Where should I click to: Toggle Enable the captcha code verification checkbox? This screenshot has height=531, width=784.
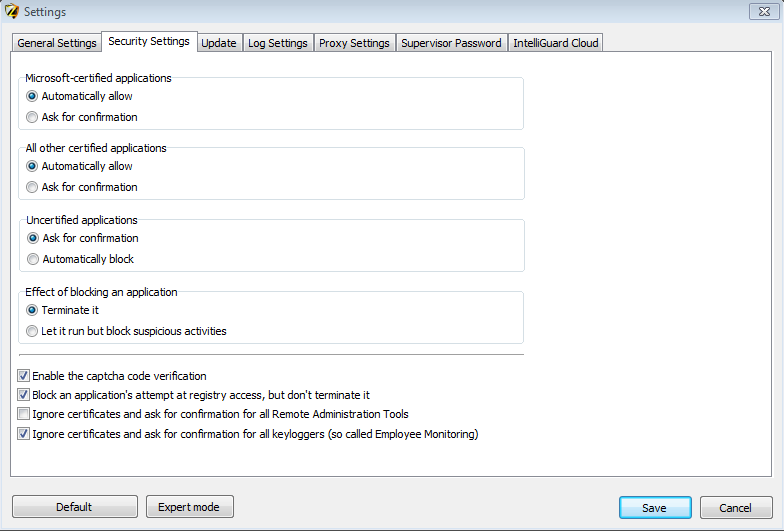pyautogui.click(x=24, y=376)
